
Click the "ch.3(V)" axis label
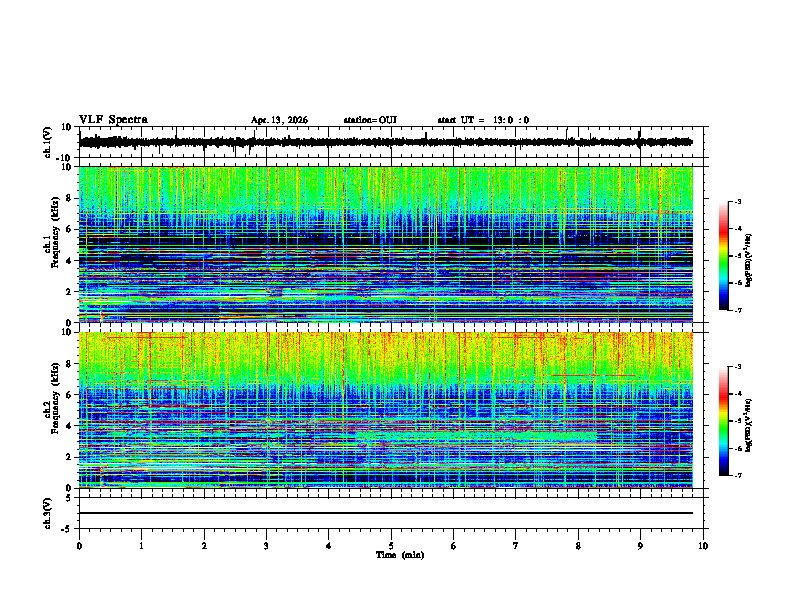click(x=48, y=513)
